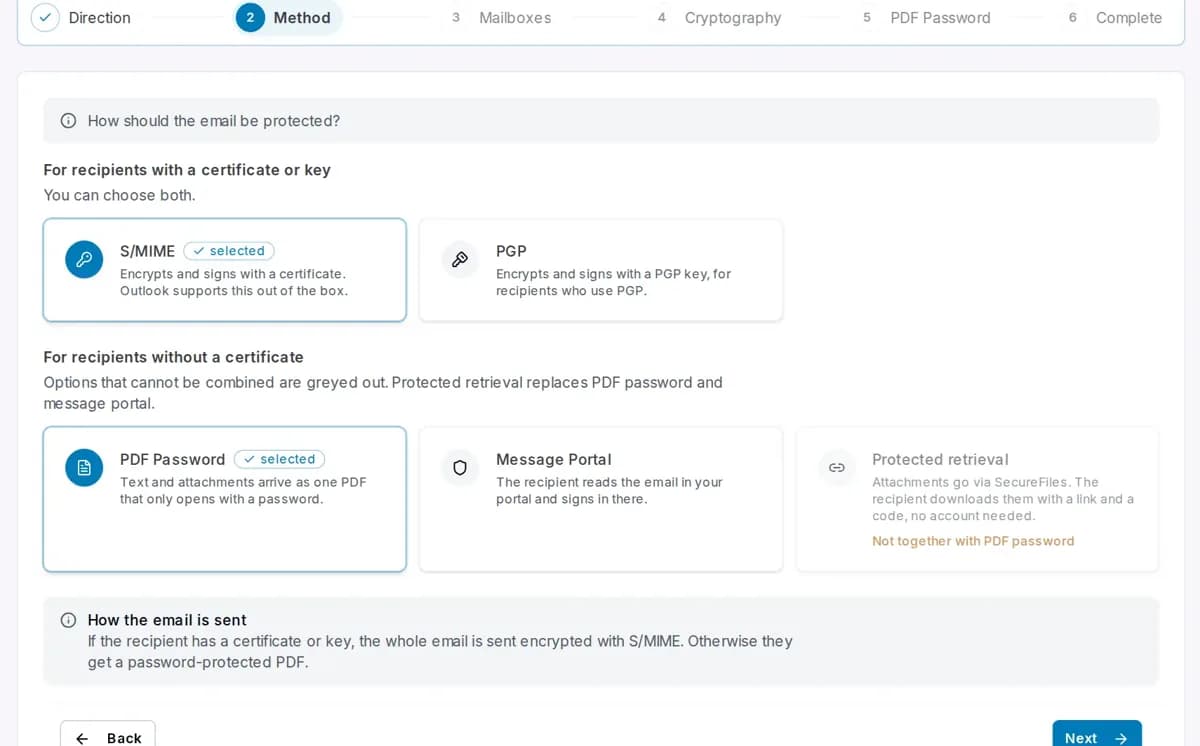Viewport: 1200px width, 746px height.
Task: Select the Message Portal option card
Action: tap(601, 499)
